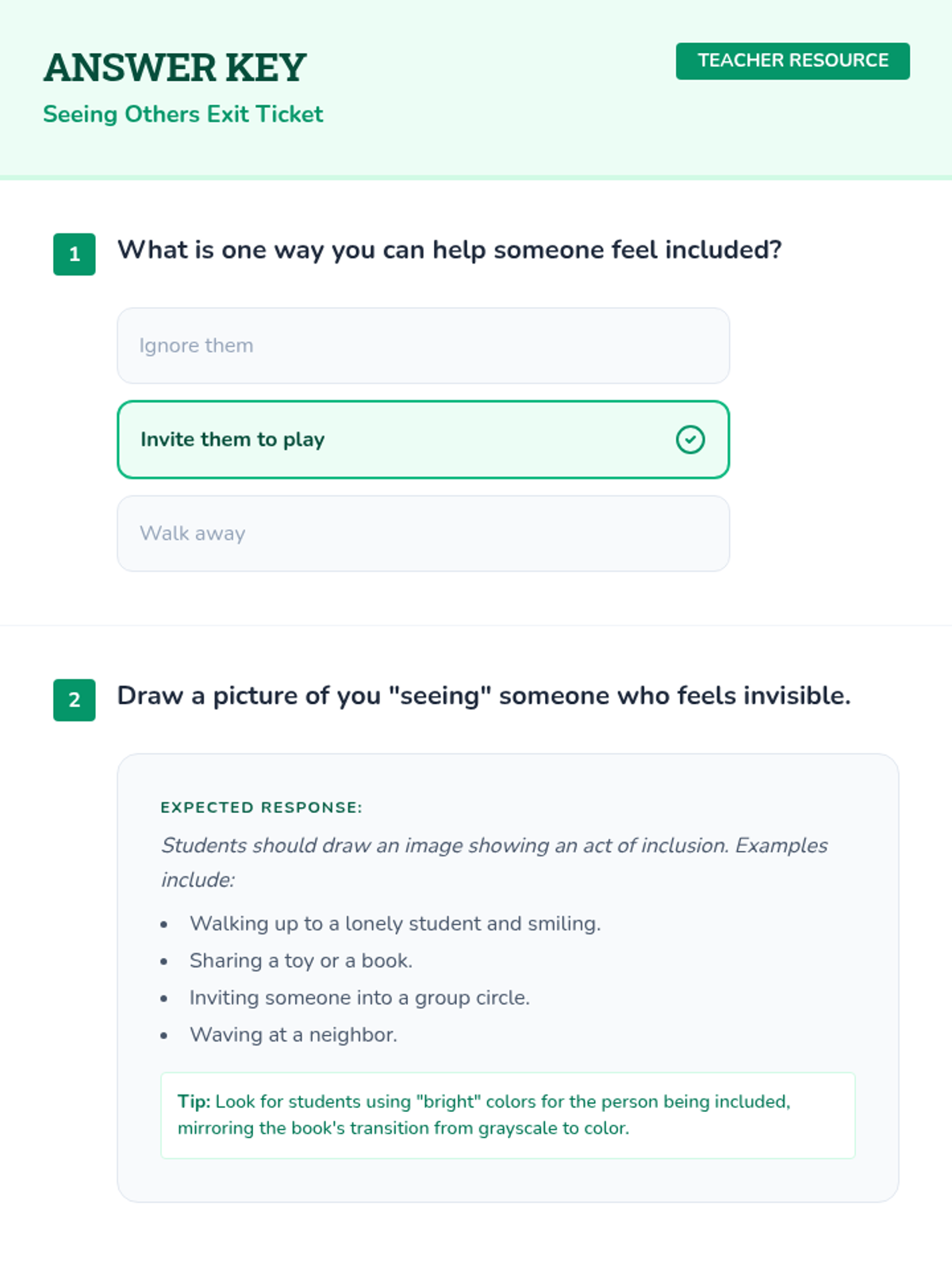The width and height of the screenshot is (952, 1270).
Task: Click the Seeing Others Exit Ticket subtitle
Action: (x=183, y=114)
